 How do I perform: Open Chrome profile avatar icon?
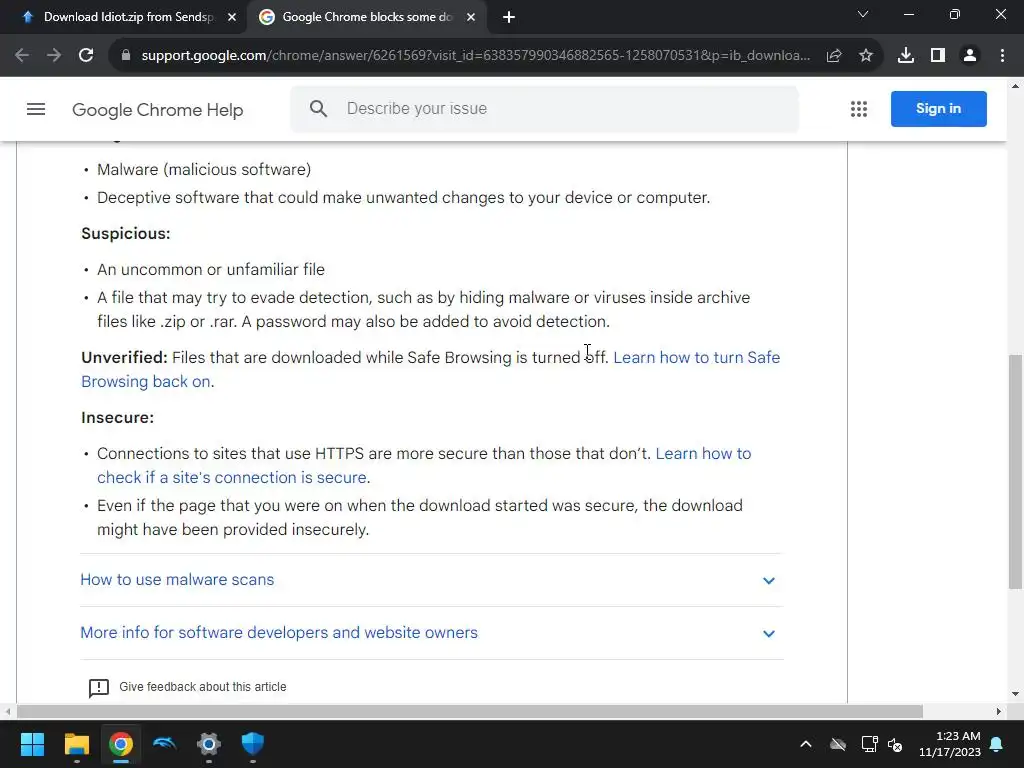pos(970,56)
